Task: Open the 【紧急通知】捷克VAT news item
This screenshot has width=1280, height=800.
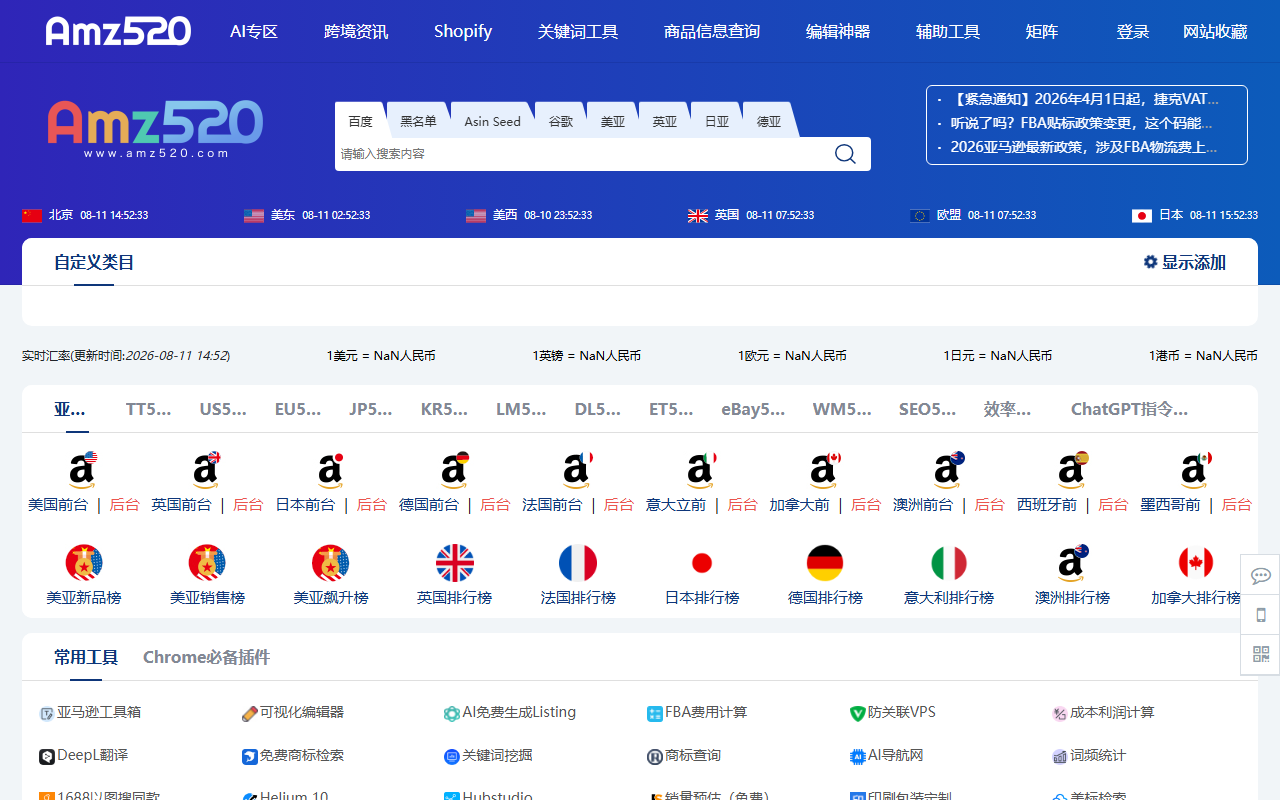Action: coord(1085,99)
